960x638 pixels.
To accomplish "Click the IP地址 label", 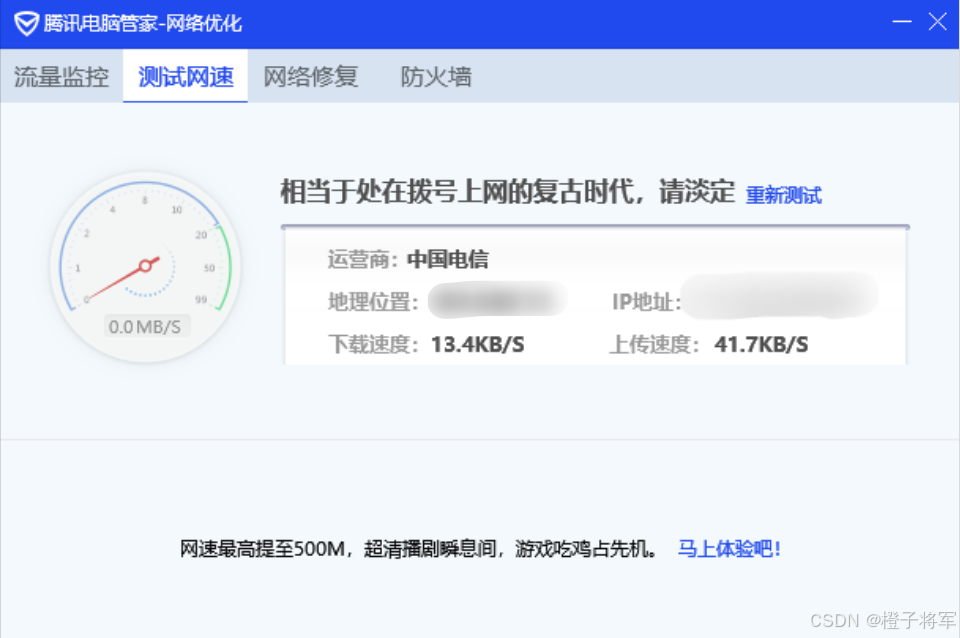I will coord(647,302).
